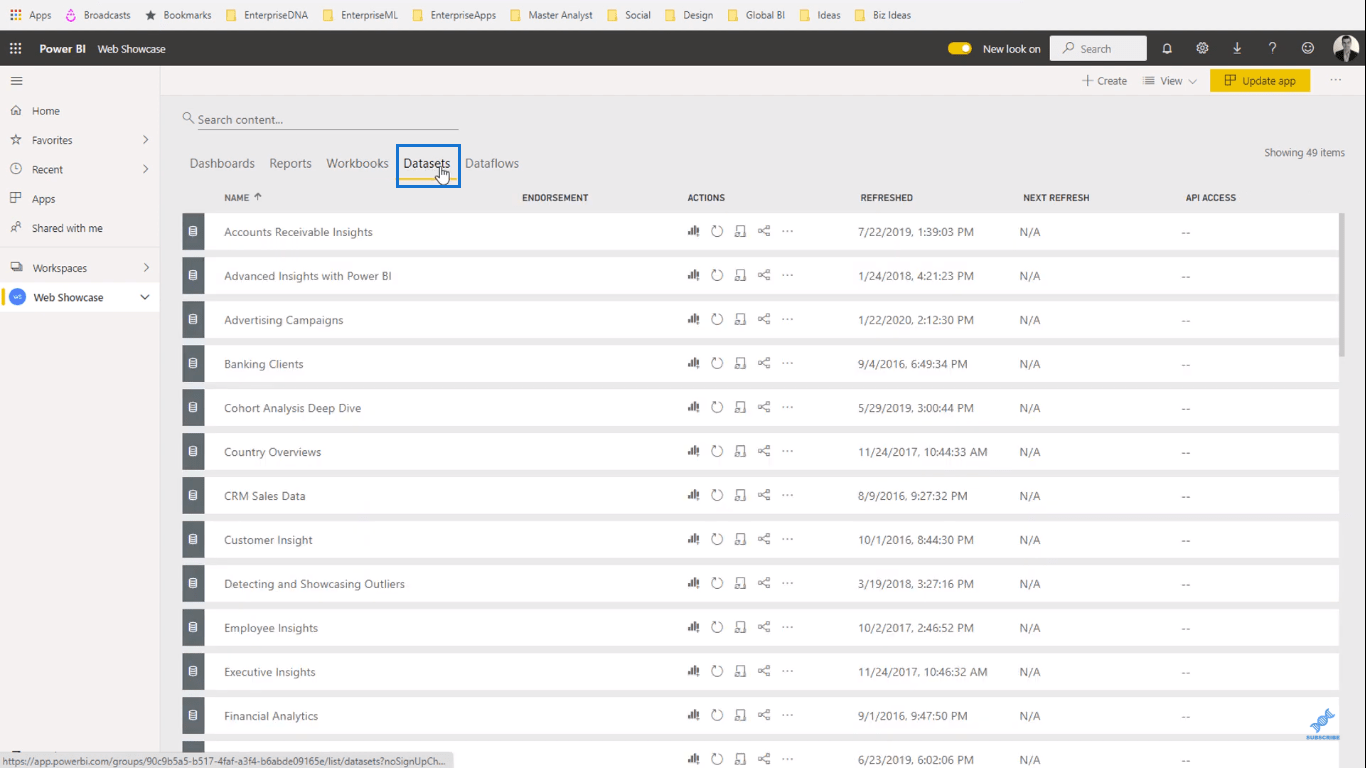The height and width of the screenshot is (768, 1366).
Task: View related items for Accounts Receivable Insights
Action: click(x=764, y=231)
